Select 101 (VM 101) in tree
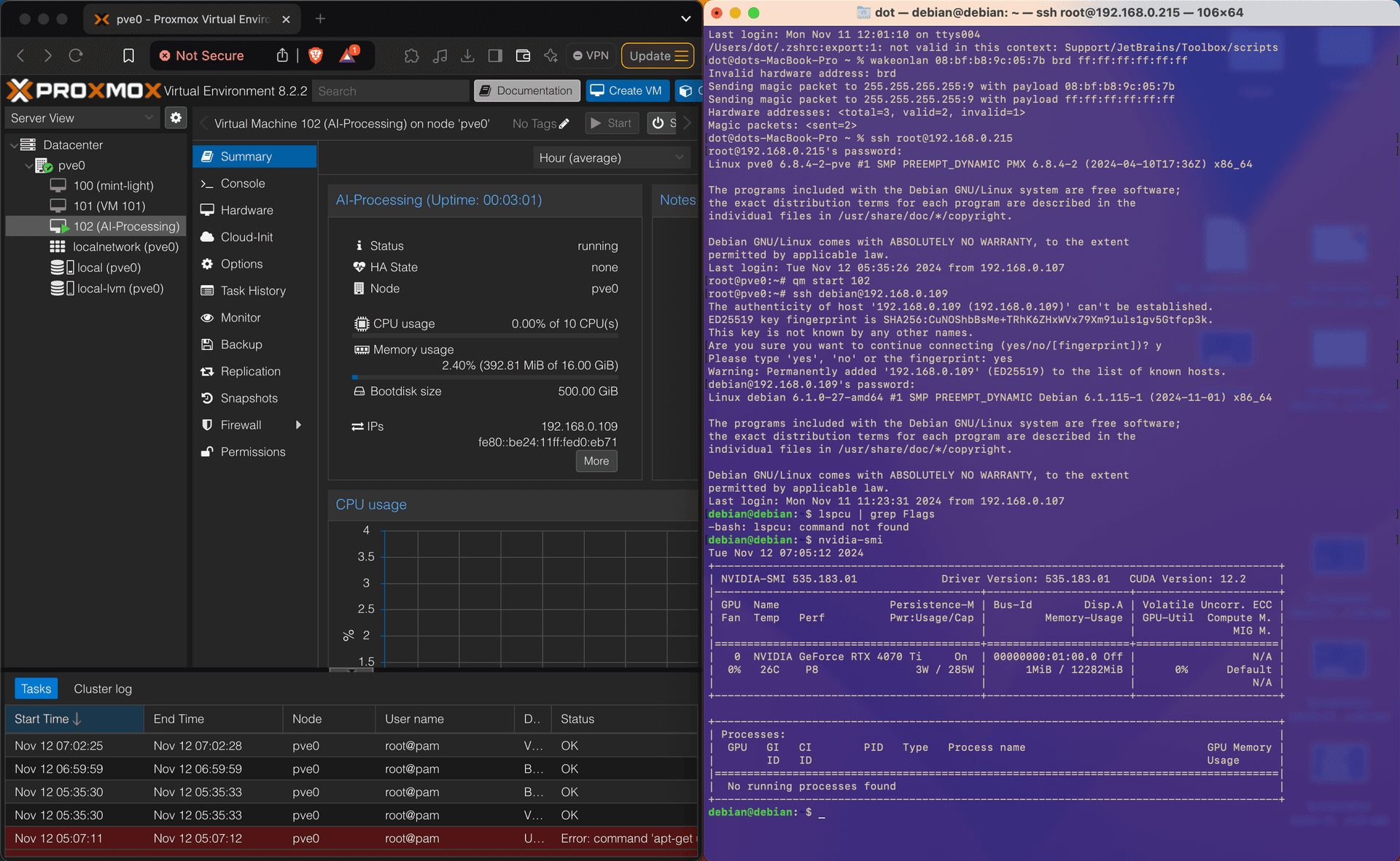The image size is (1400, 861). tap(97, 206)
